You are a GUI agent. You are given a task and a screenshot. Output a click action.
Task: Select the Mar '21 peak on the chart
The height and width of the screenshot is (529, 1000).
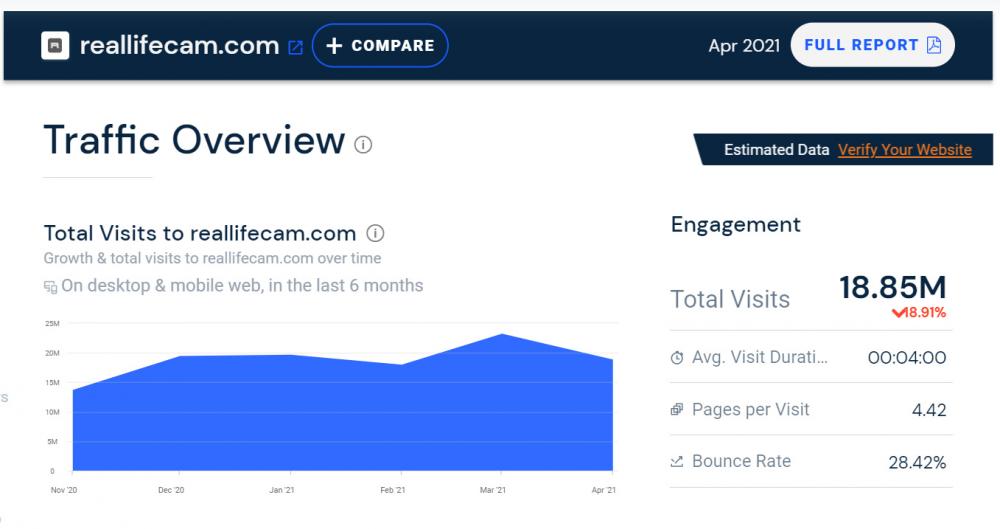point(501,335)
